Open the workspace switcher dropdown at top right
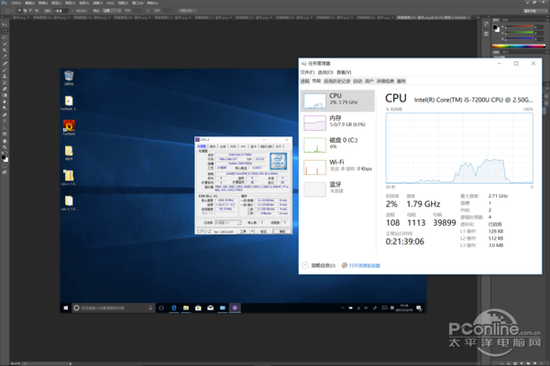The height and width of the screenshot is (366, 550). tap(535, 11)
